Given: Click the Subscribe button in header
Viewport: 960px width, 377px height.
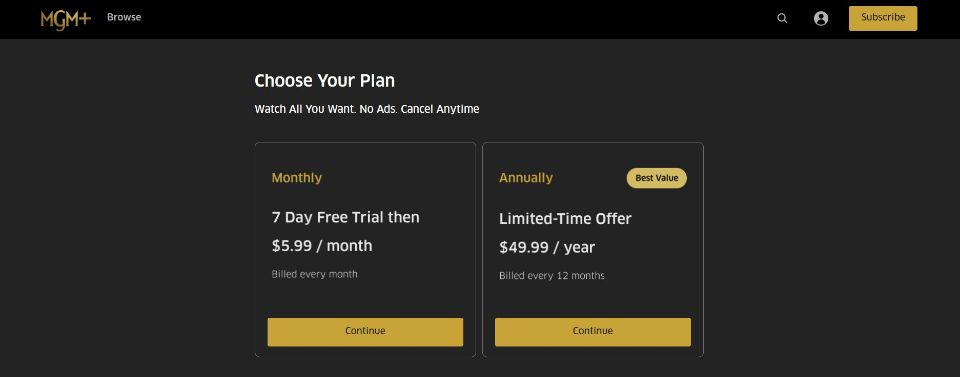Looking at the screenshot, I should (883, 18).
